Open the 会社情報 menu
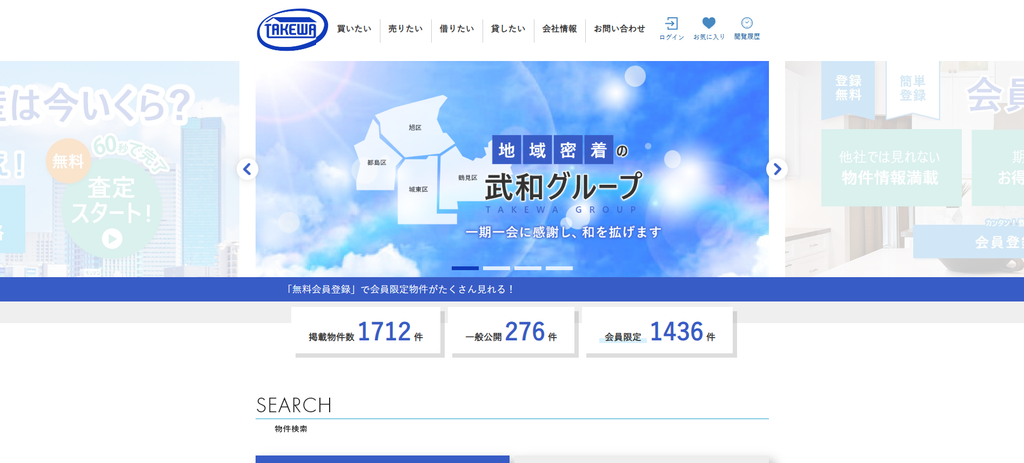Image resolution: width=1024 pixels, height=463 pixels. pyautogui.click(x=560, y=29)
